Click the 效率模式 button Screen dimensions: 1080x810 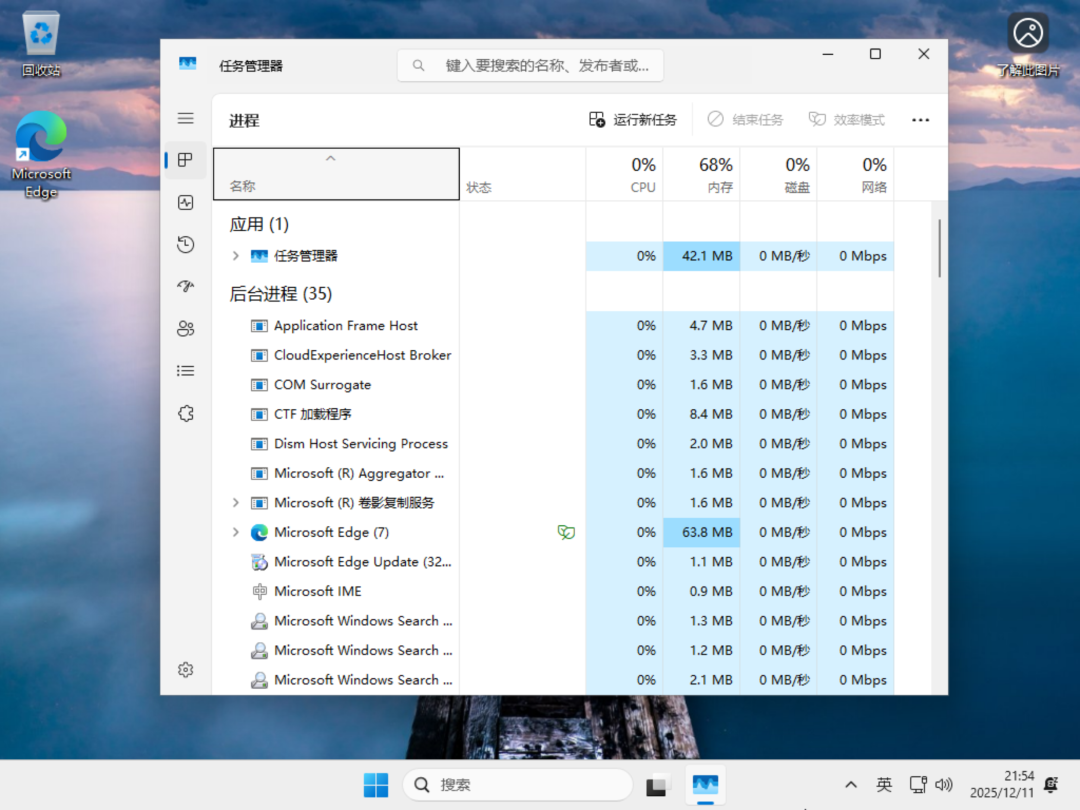click(x=847, y=120)
